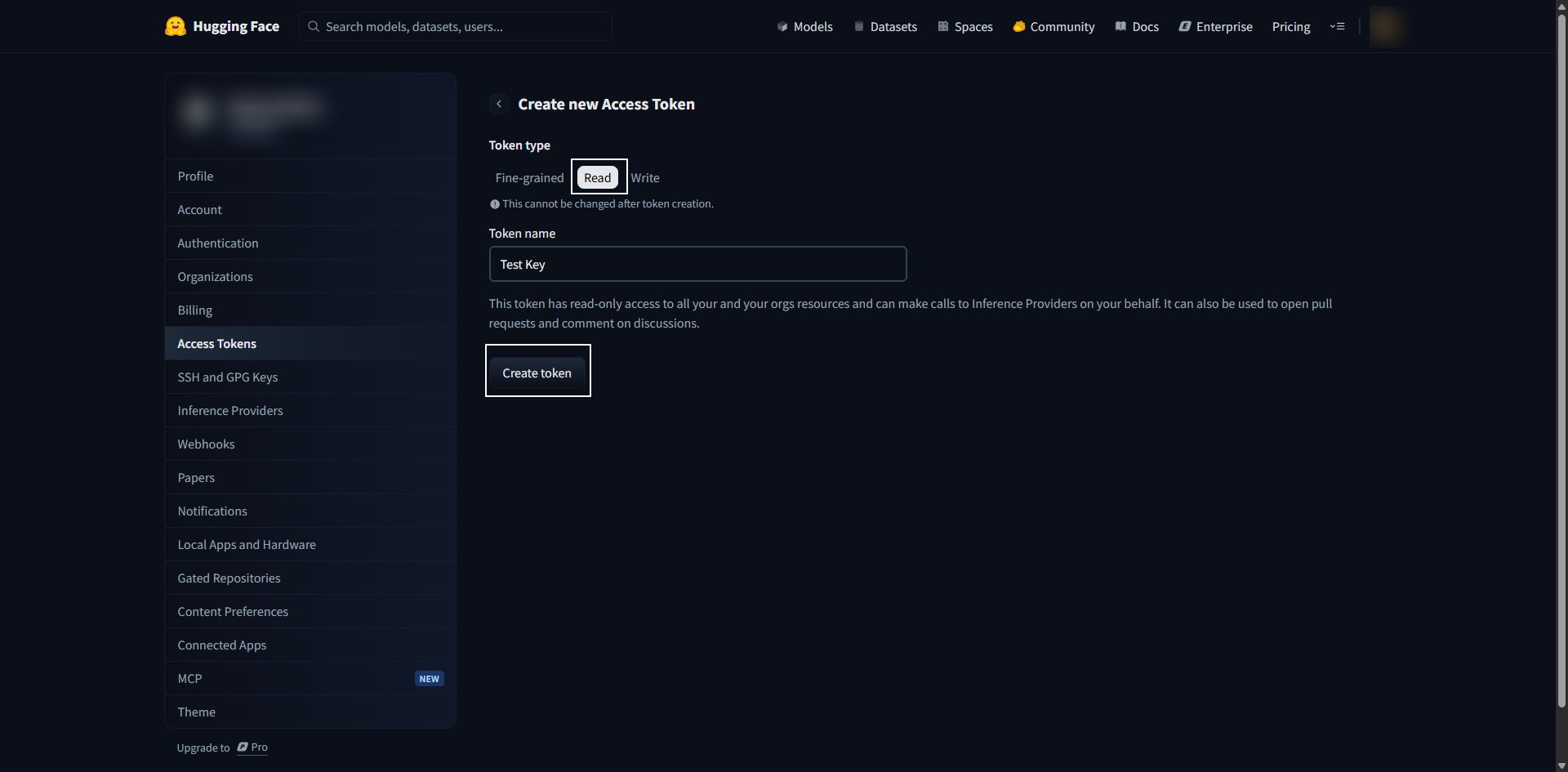The height and width of the screenshot is (772, 1568).
Task: Click 'This cannot be changed after token creation.' text
Action: pyautogui.click(x=608, y=204)
